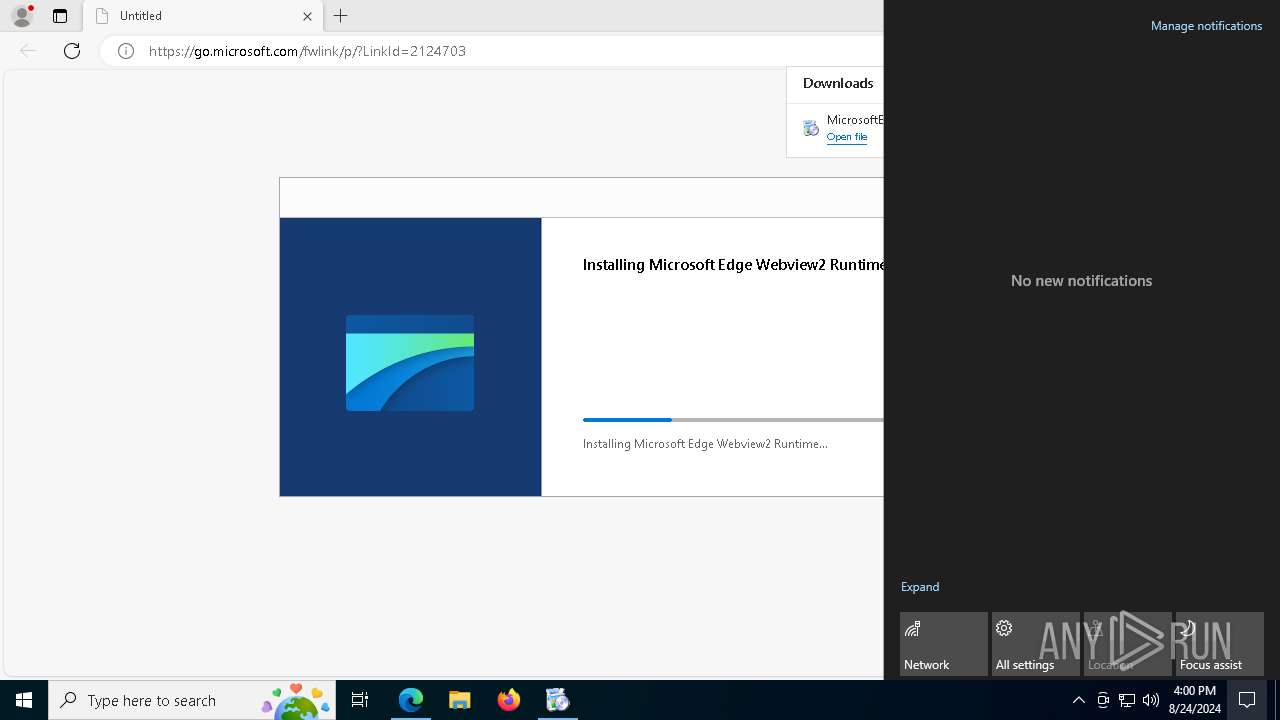Switch to the installer taskbar icon
This screenshot has height=720, width=1280.
(x=558, y=700)
